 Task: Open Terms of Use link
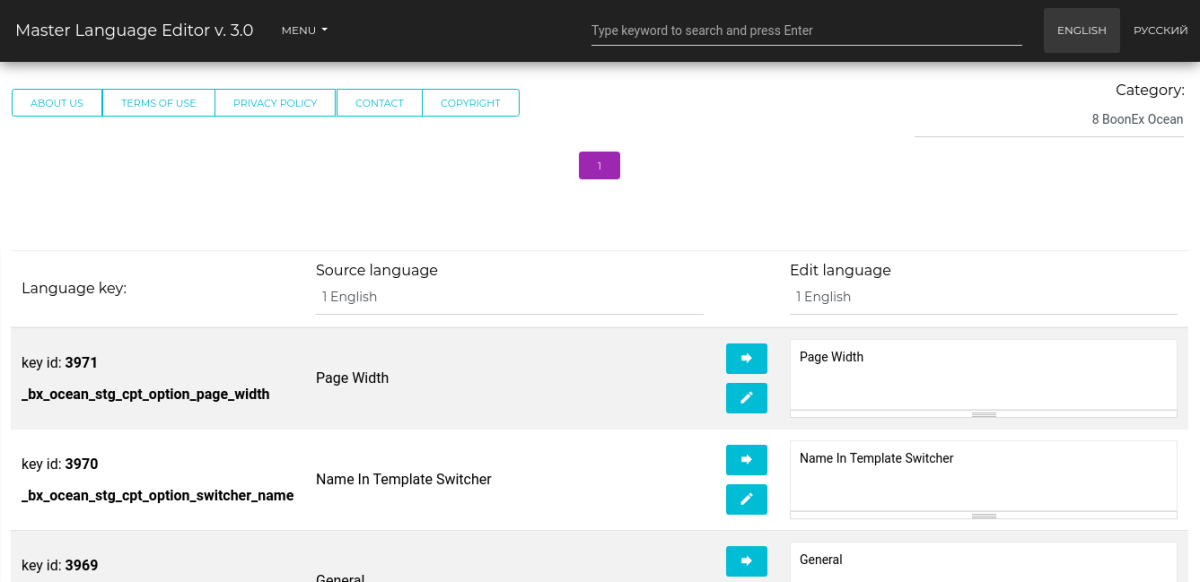coord(158,103)
